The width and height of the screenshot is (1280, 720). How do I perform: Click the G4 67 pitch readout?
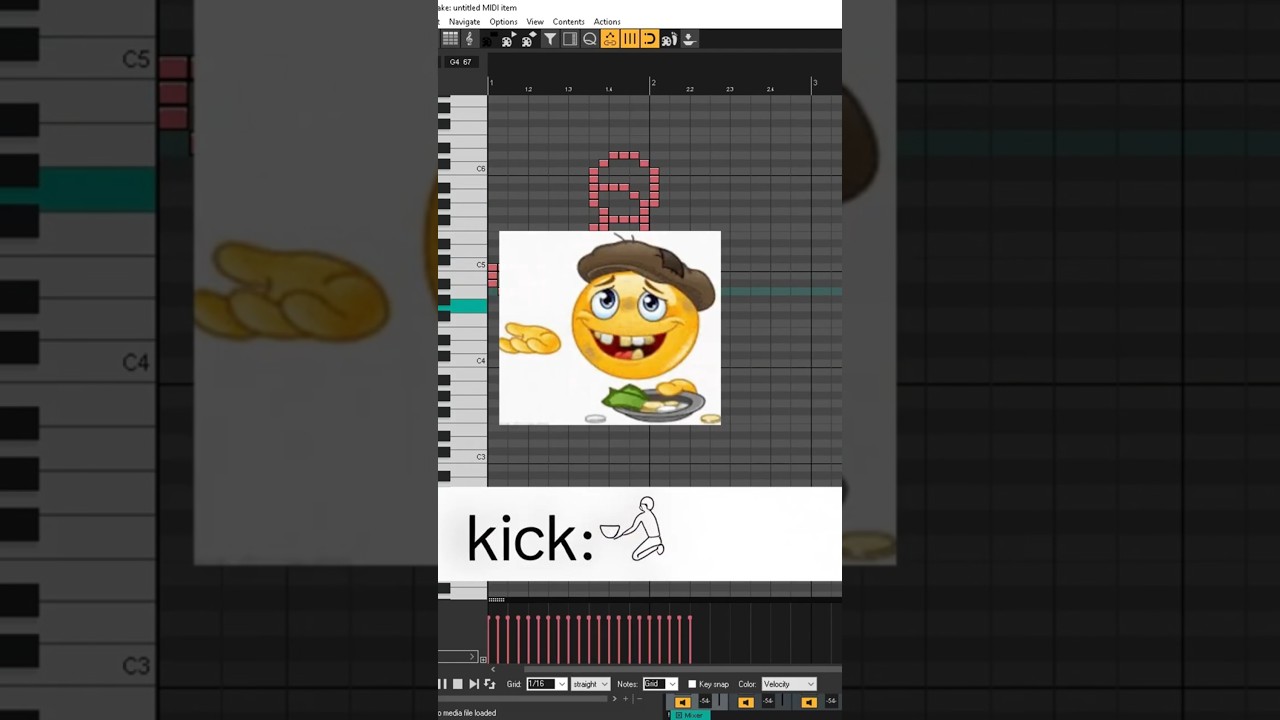[x=460, y=62]
